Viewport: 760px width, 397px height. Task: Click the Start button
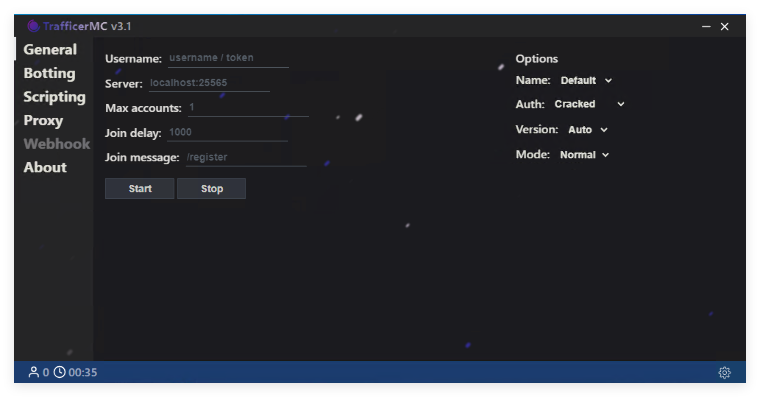point(140,189)
